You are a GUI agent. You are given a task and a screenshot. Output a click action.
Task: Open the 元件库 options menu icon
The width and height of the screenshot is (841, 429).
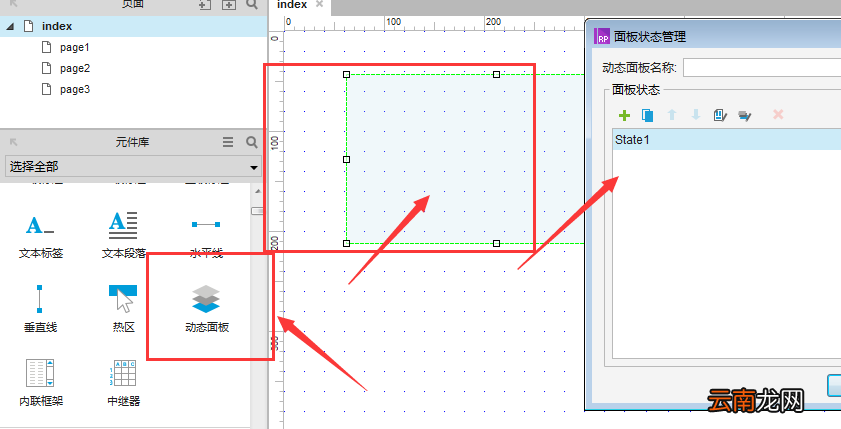pos(228,142)
